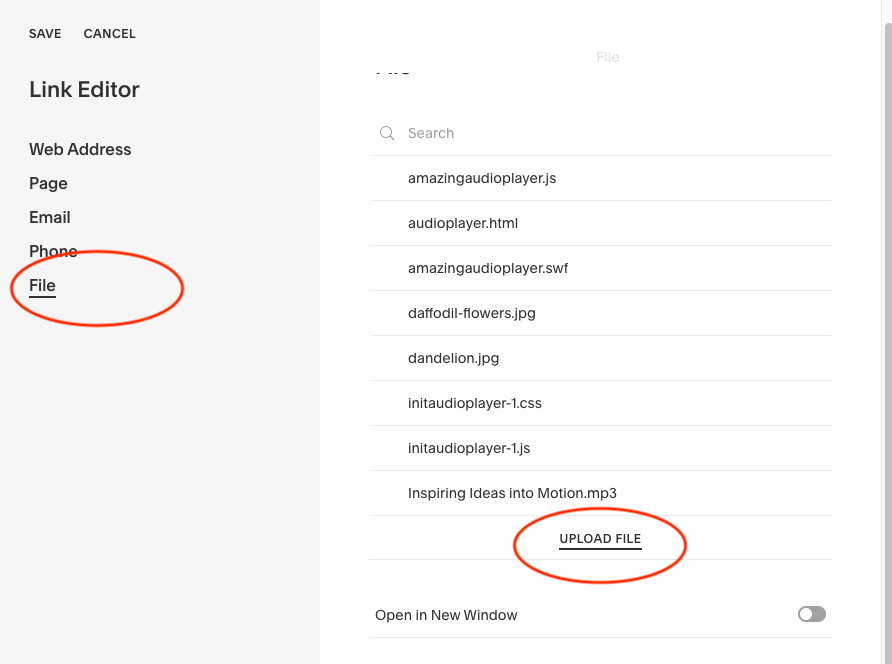The height and width of the screenshot is (664, 892).
Task: Select daffodil-flowers.jpg in the list
Action: (472, 313)
